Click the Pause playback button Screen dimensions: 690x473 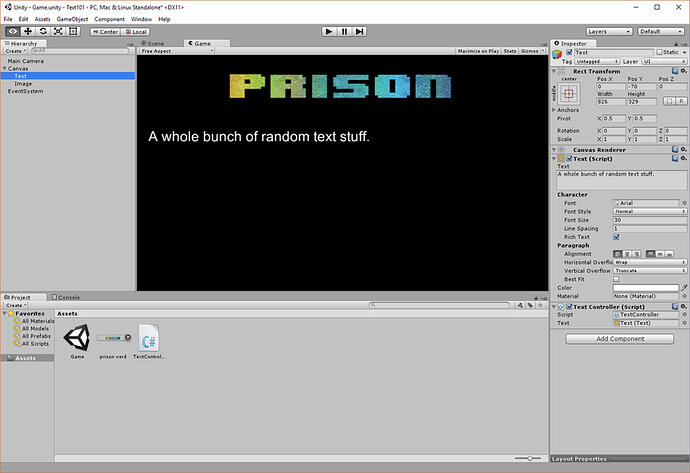click(344, 31)
